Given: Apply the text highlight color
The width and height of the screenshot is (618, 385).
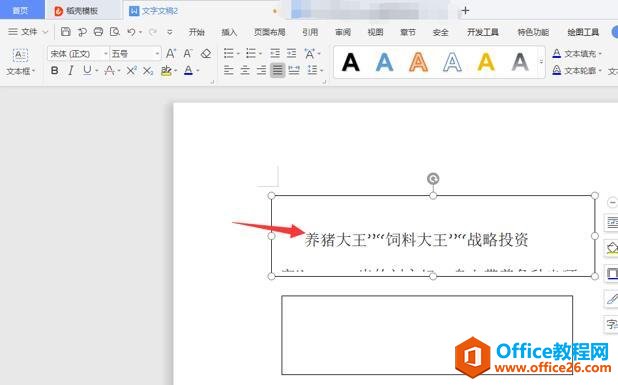Looking at the screenshot, I should pos(166,71).
